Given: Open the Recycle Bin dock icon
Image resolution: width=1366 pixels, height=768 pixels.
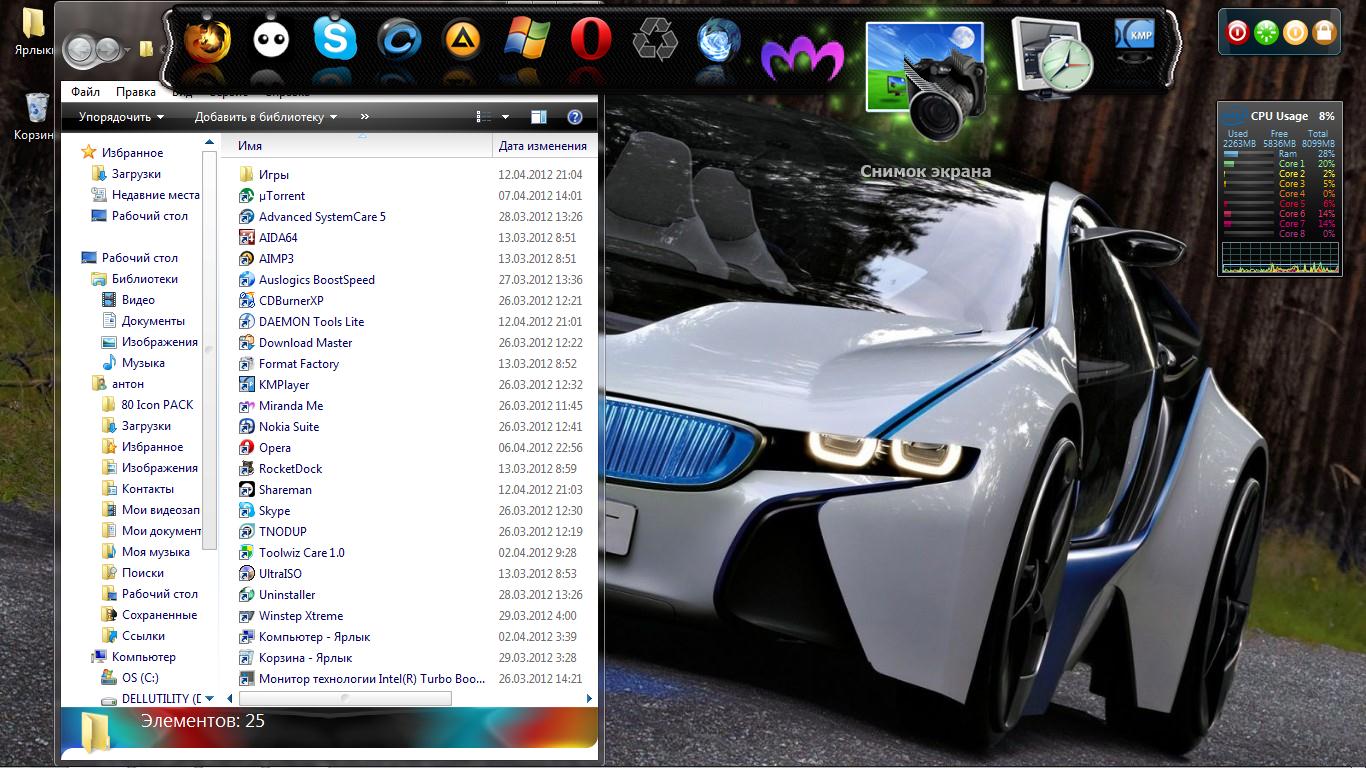Looking at the screenshot, I should 655,41.
